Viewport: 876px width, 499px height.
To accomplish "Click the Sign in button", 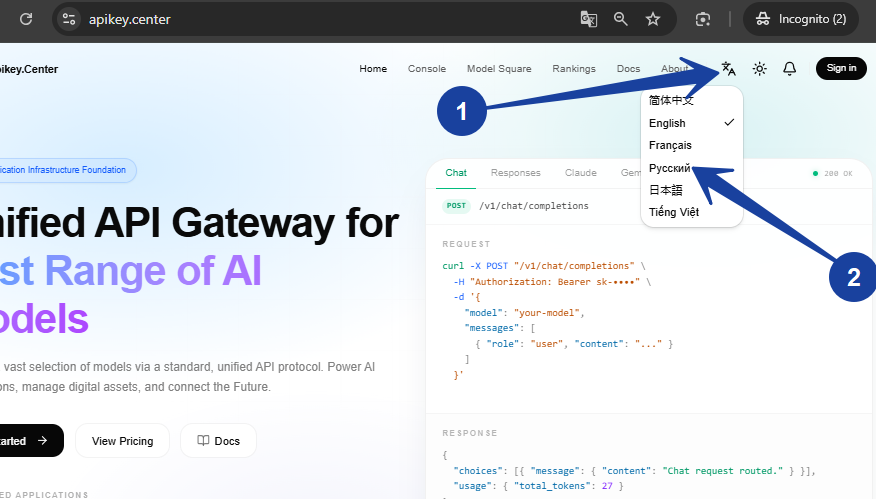I will 841,68.
